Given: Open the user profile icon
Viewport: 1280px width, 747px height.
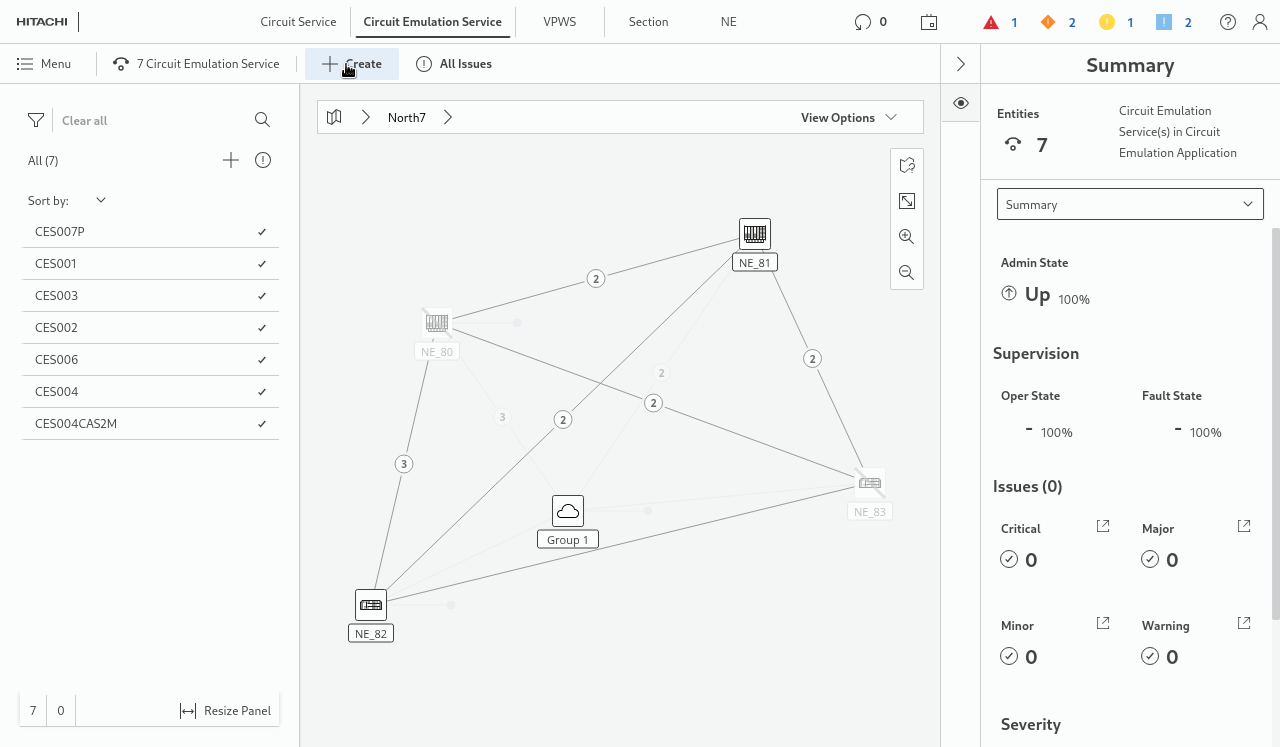Looking at the screenshot, I should click(x=1260, y=22).
